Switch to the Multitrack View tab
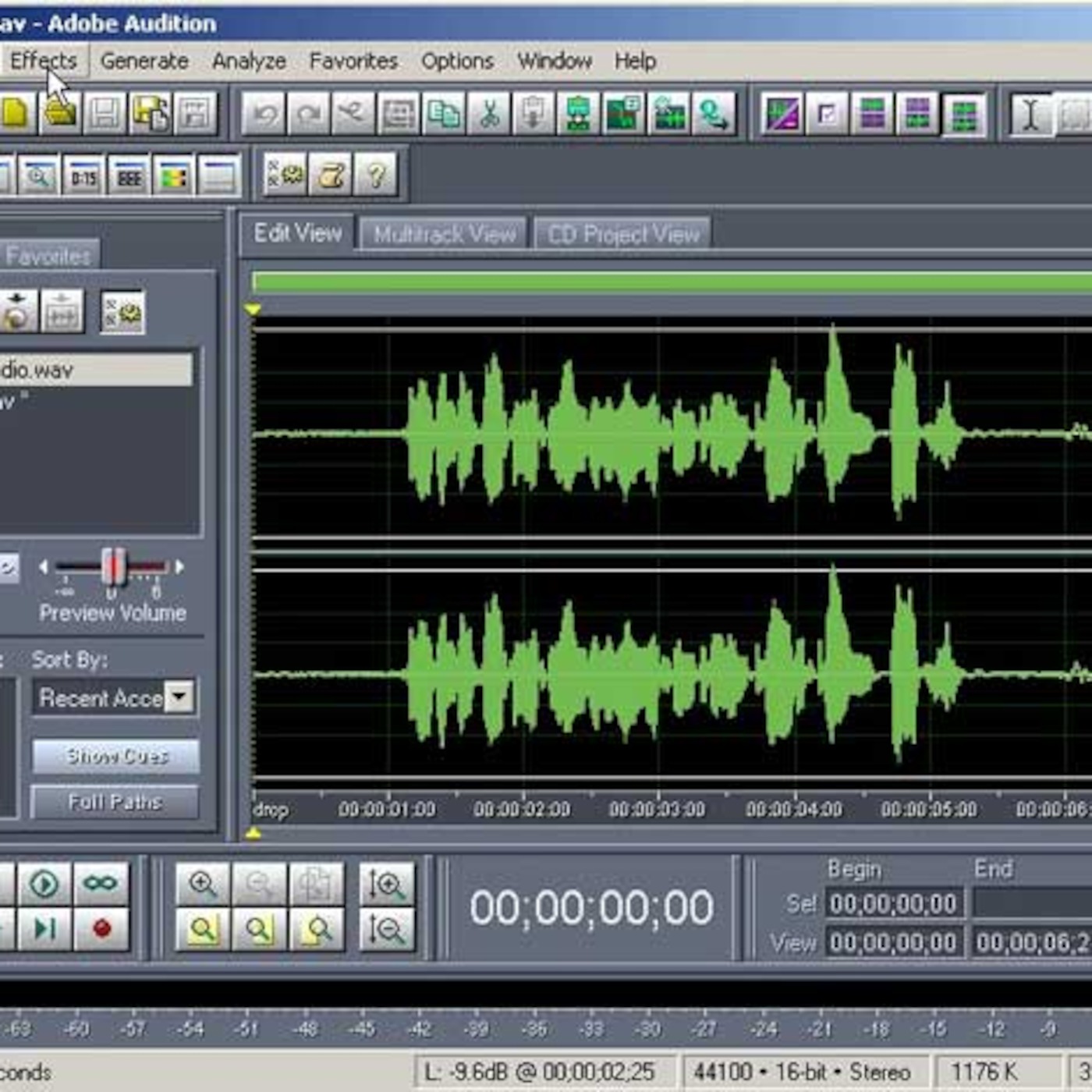 point(445,235)
